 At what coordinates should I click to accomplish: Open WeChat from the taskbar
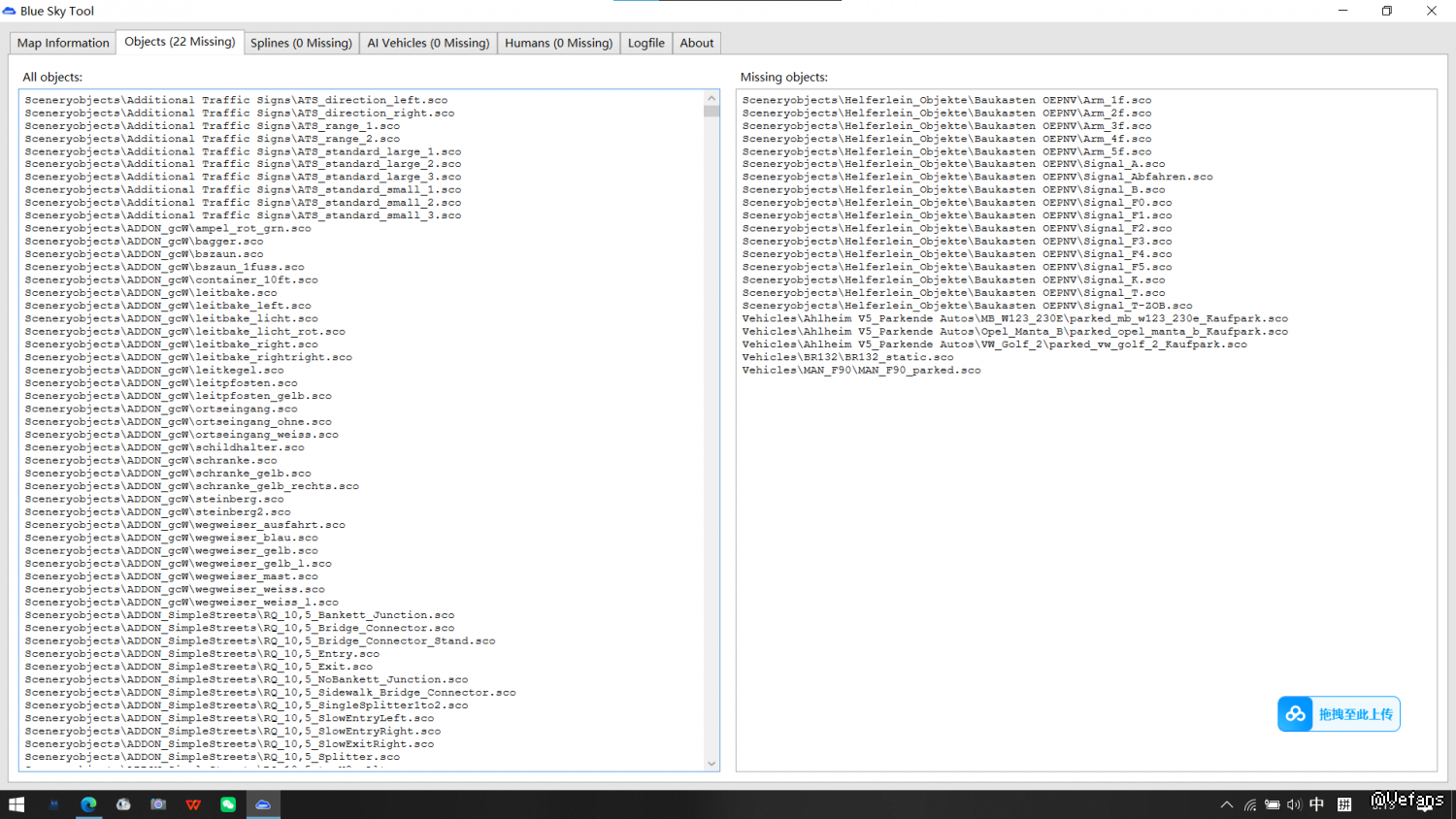click(x=228, y=804)
